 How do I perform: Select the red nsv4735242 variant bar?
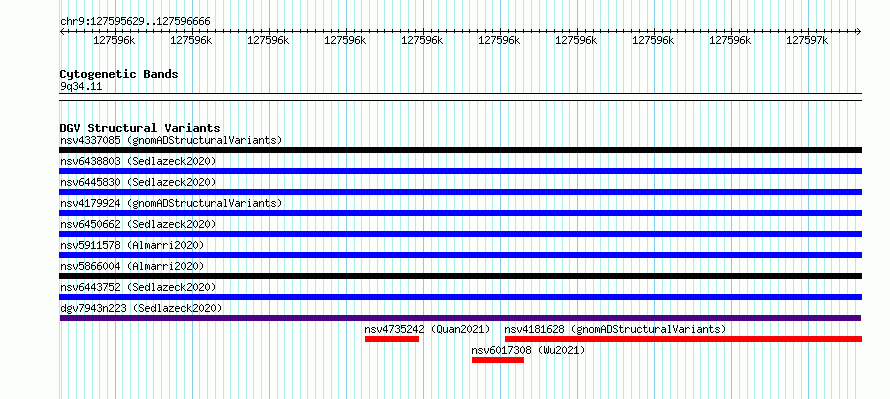pyautogui.click(x=392, y=339)
